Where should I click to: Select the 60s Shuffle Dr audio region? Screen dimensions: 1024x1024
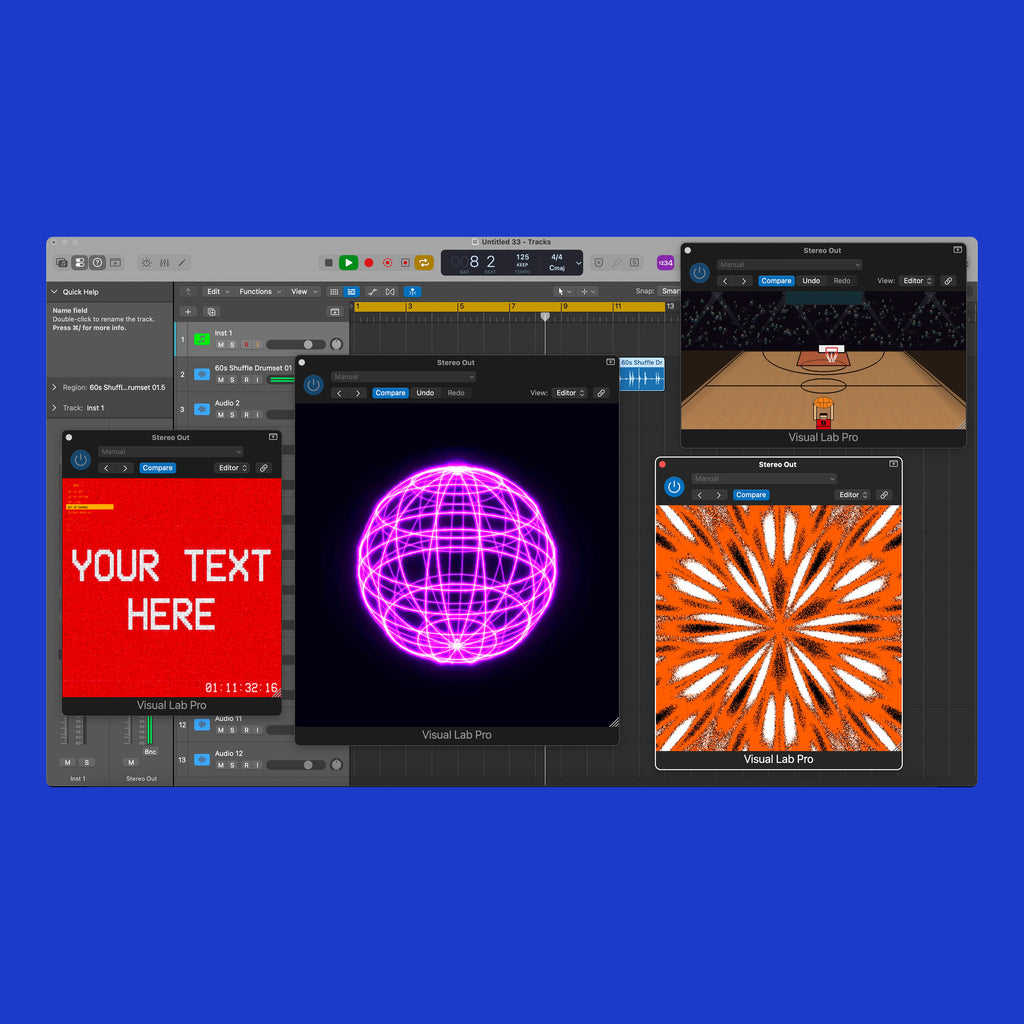[642, 374]
